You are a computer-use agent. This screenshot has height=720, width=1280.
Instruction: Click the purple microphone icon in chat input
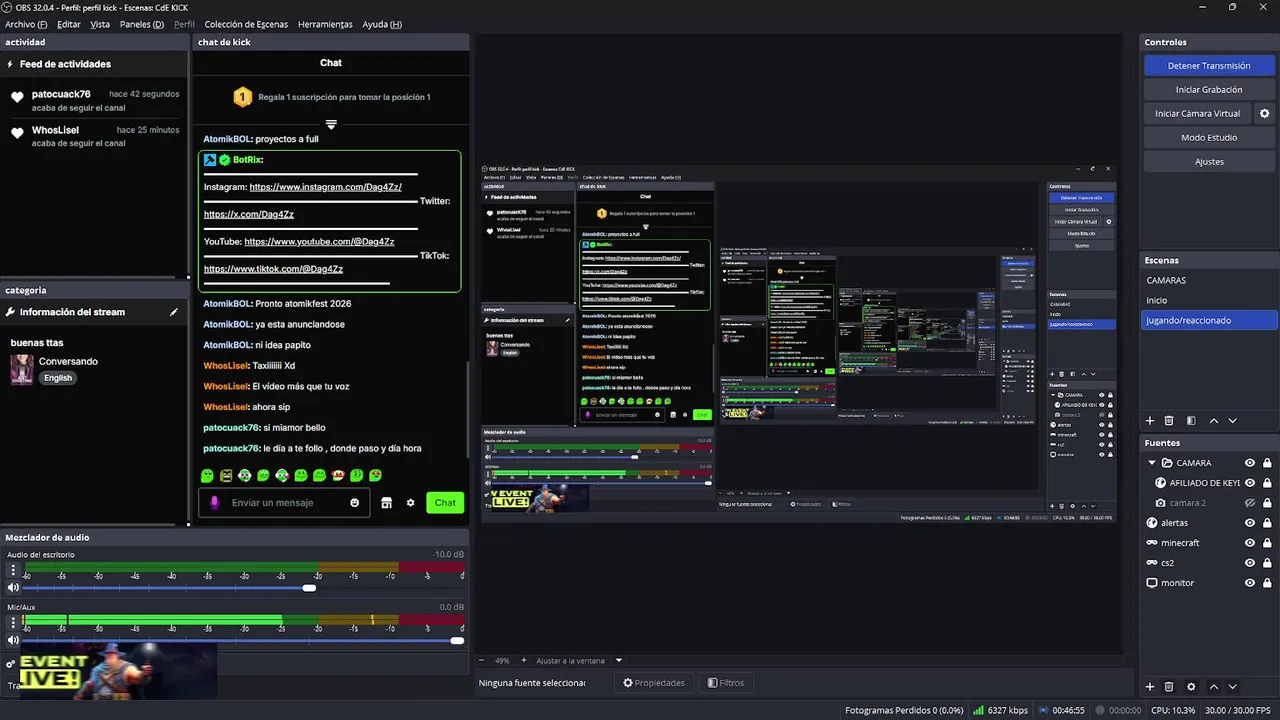click(214, 503)
